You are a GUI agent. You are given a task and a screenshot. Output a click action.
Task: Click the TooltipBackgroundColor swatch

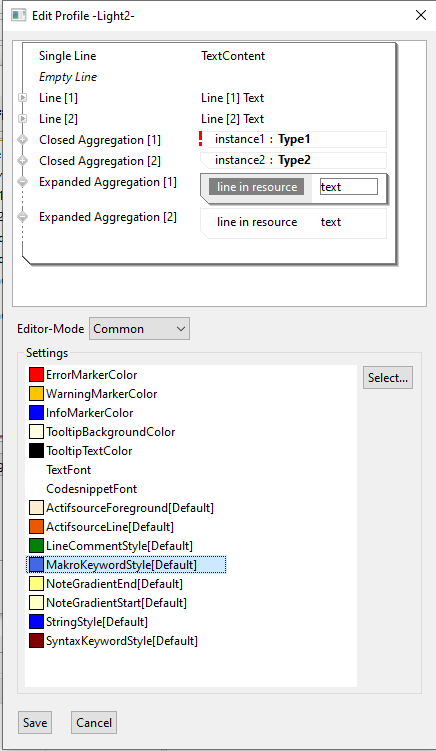36,432
